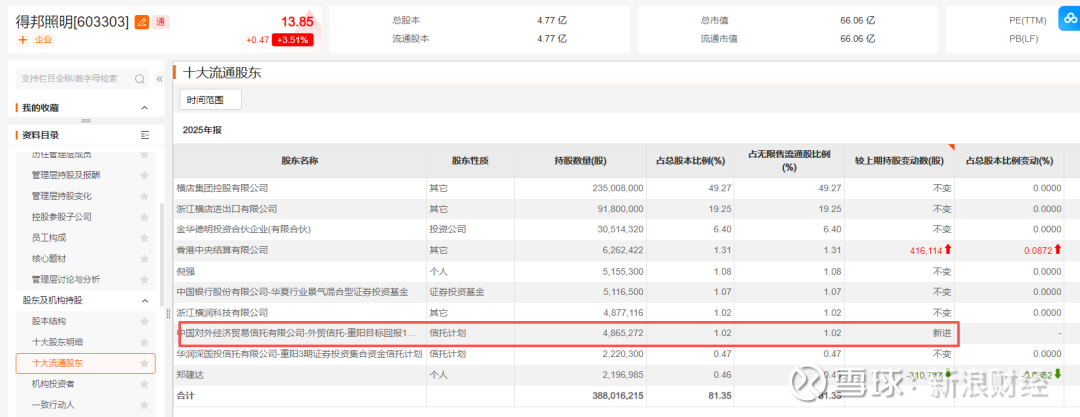Toggle favorite star for 十大股东明细
Viewport: 1080px width, 417px height.
tap(144, 342)
